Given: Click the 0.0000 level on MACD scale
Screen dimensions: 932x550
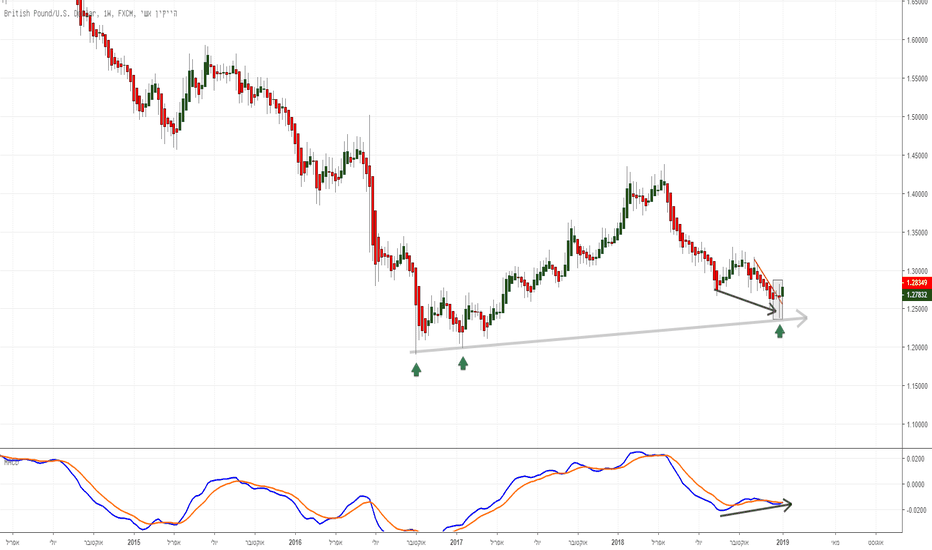Looking at the screenshot, I should click(x=916, y=484).
